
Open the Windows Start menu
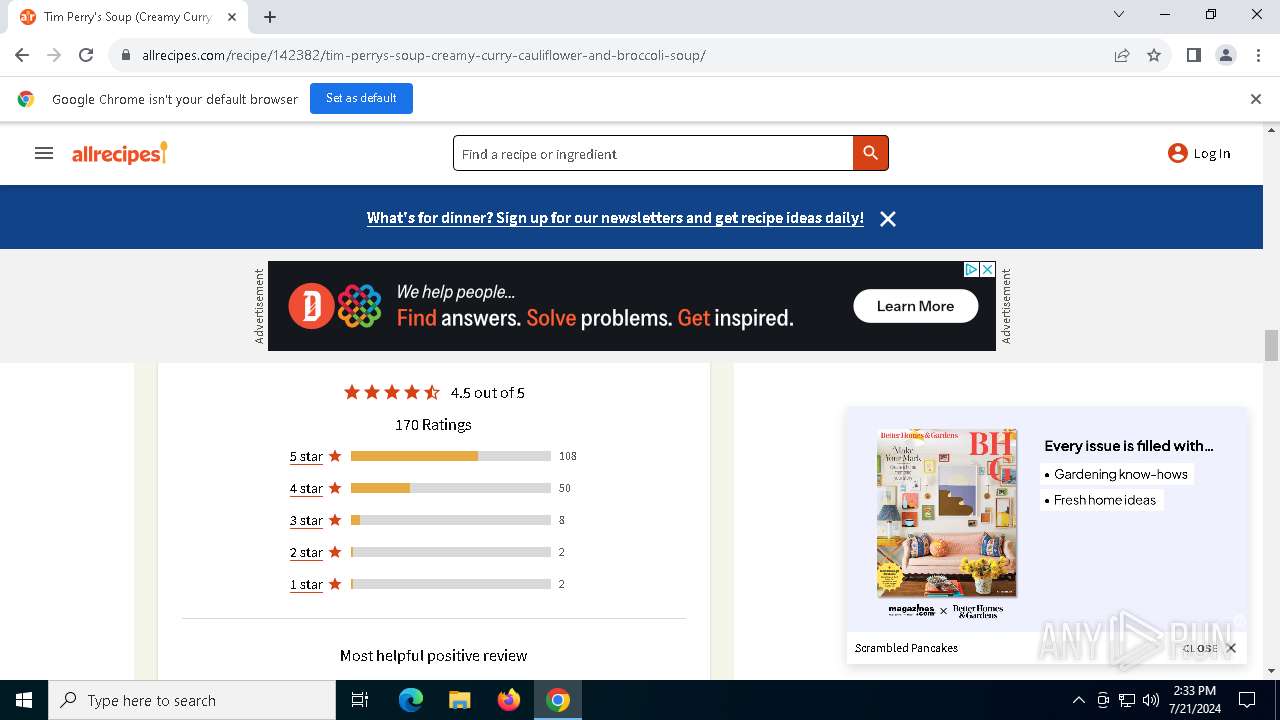point(24,700)
